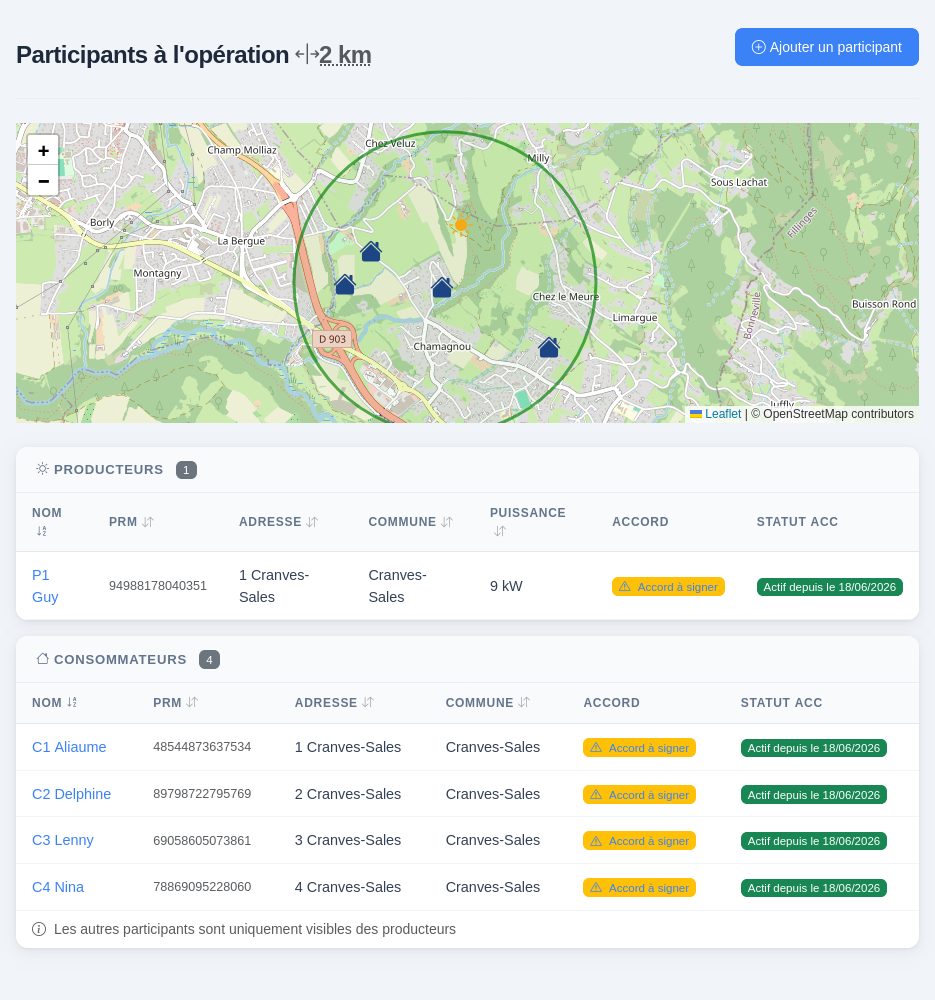This screenshot has width=935, height=1000.
Task: Sort consumers table by Commune
Action: (x=524, y=702)
